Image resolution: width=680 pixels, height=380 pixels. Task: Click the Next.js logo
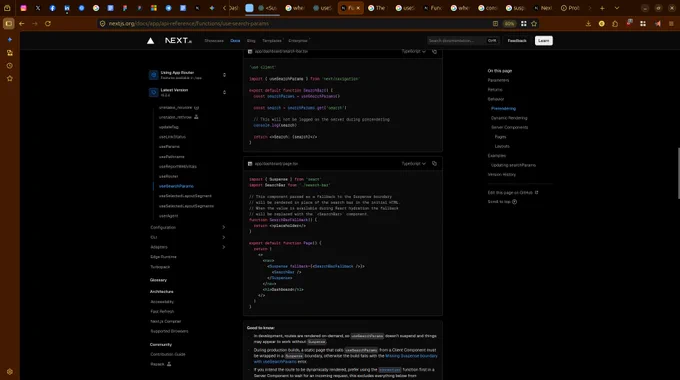point(178,40)
